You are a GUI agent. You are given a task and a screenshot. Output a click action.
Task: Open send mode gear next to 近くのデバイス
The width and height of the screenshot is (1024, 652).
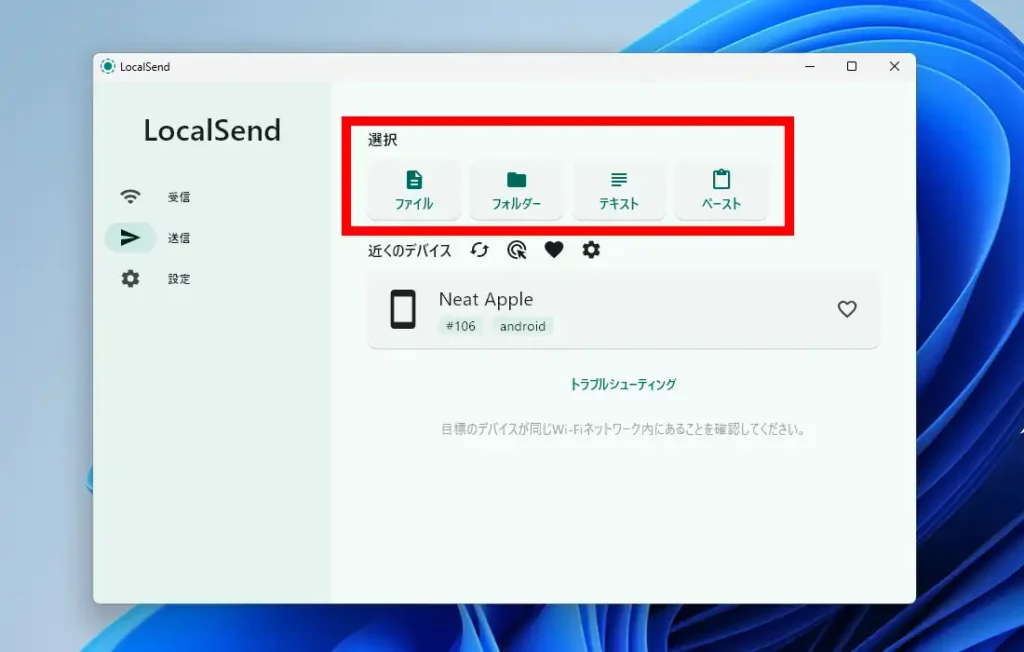tap(591, 250)
